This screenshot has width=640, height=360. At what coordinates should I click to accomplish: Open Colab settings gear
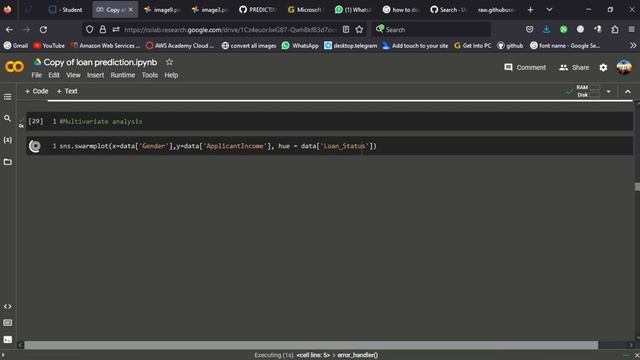[603, 67]
